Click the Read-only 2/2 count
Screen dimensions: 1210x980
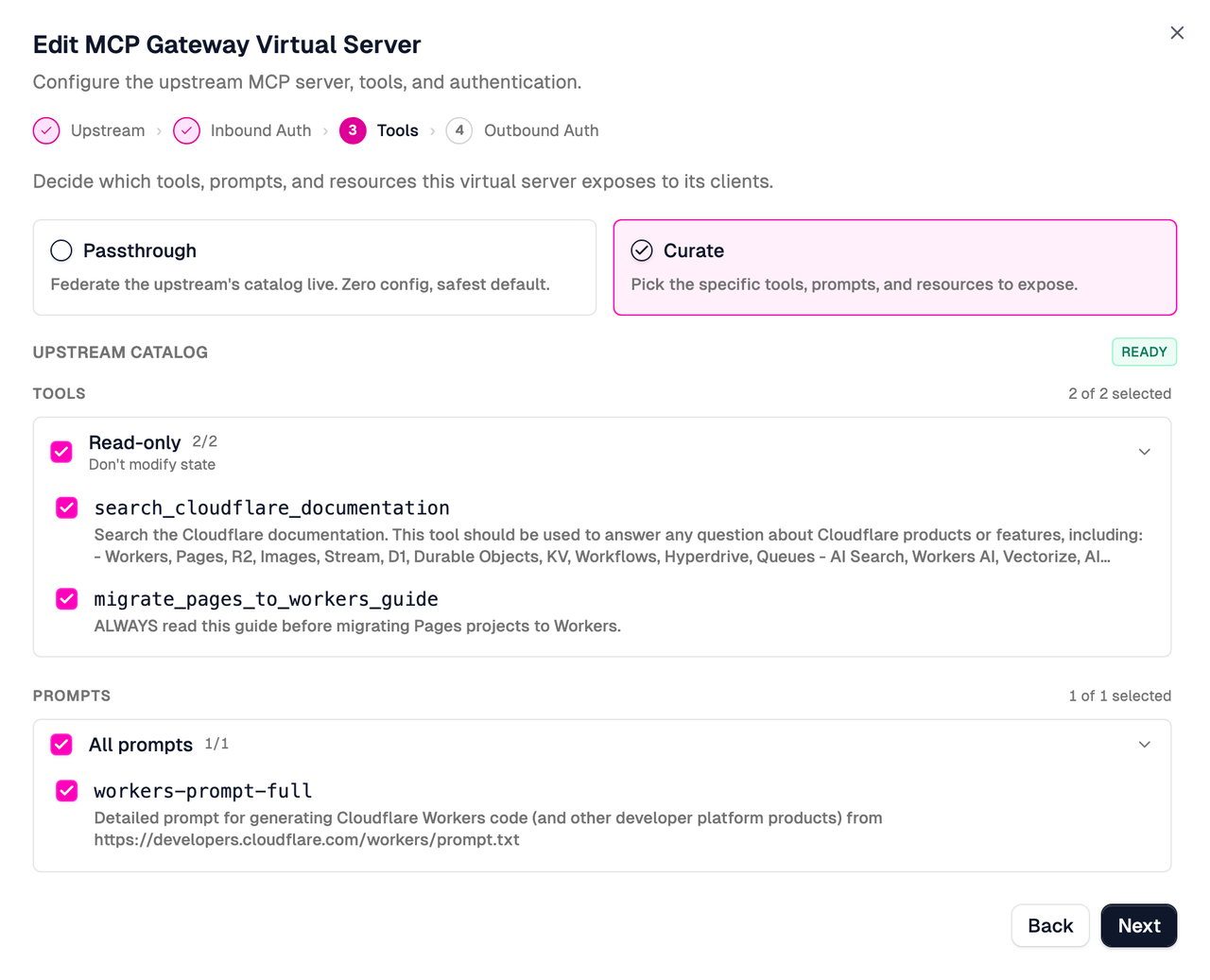pos(205,441)
